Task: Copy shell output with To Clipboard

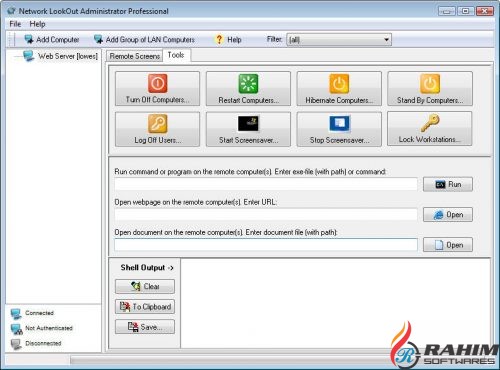Action: click(145, 307)
